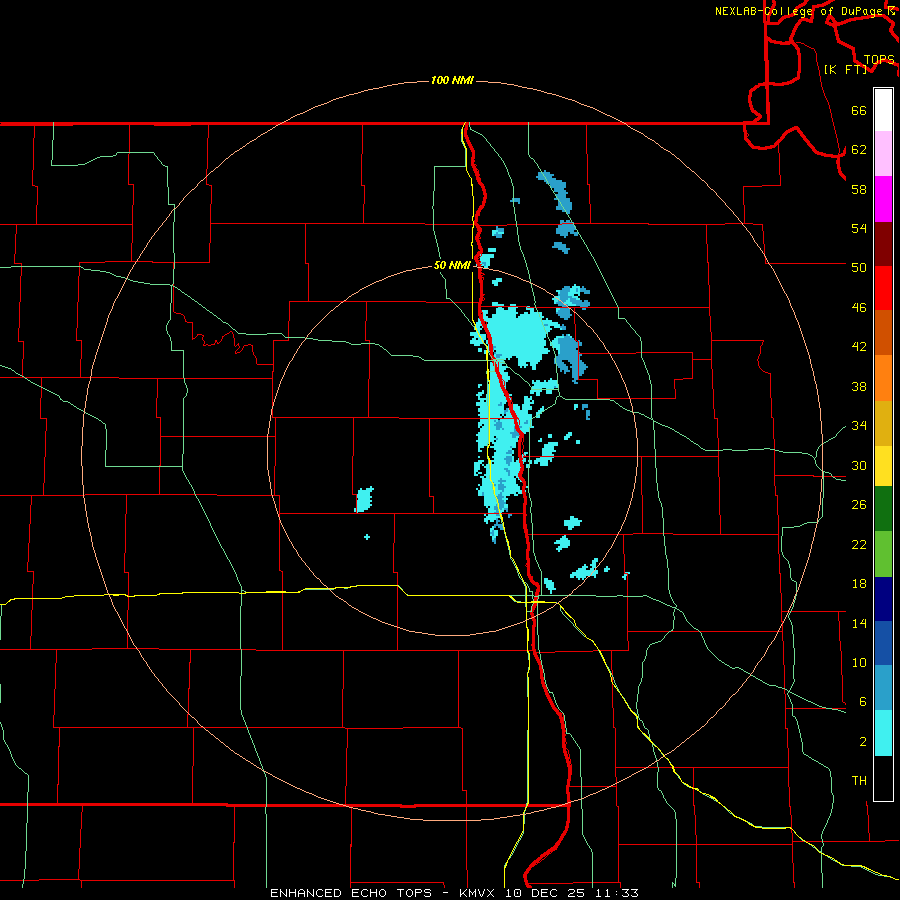Select the bright red legend swatch
The height and width of the screenshot is (900, 900).
pyautogui.click(x=883, y=288)
